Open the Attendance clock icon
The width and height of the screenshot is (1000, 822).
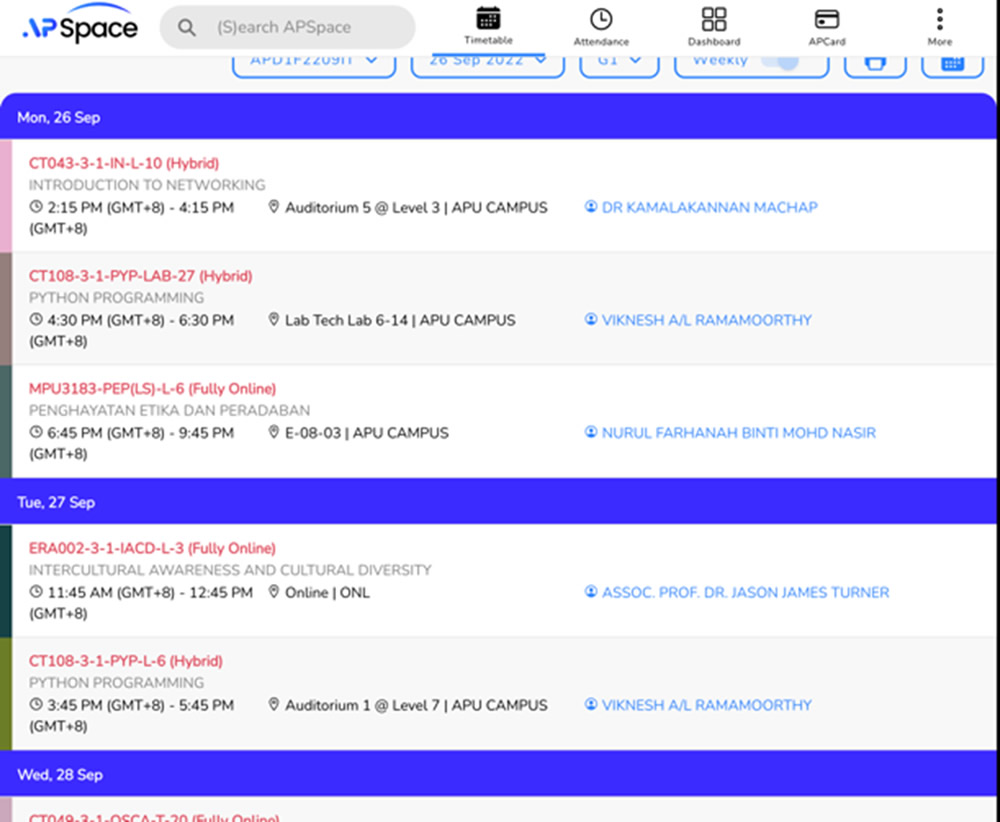(x=601, y=20)
